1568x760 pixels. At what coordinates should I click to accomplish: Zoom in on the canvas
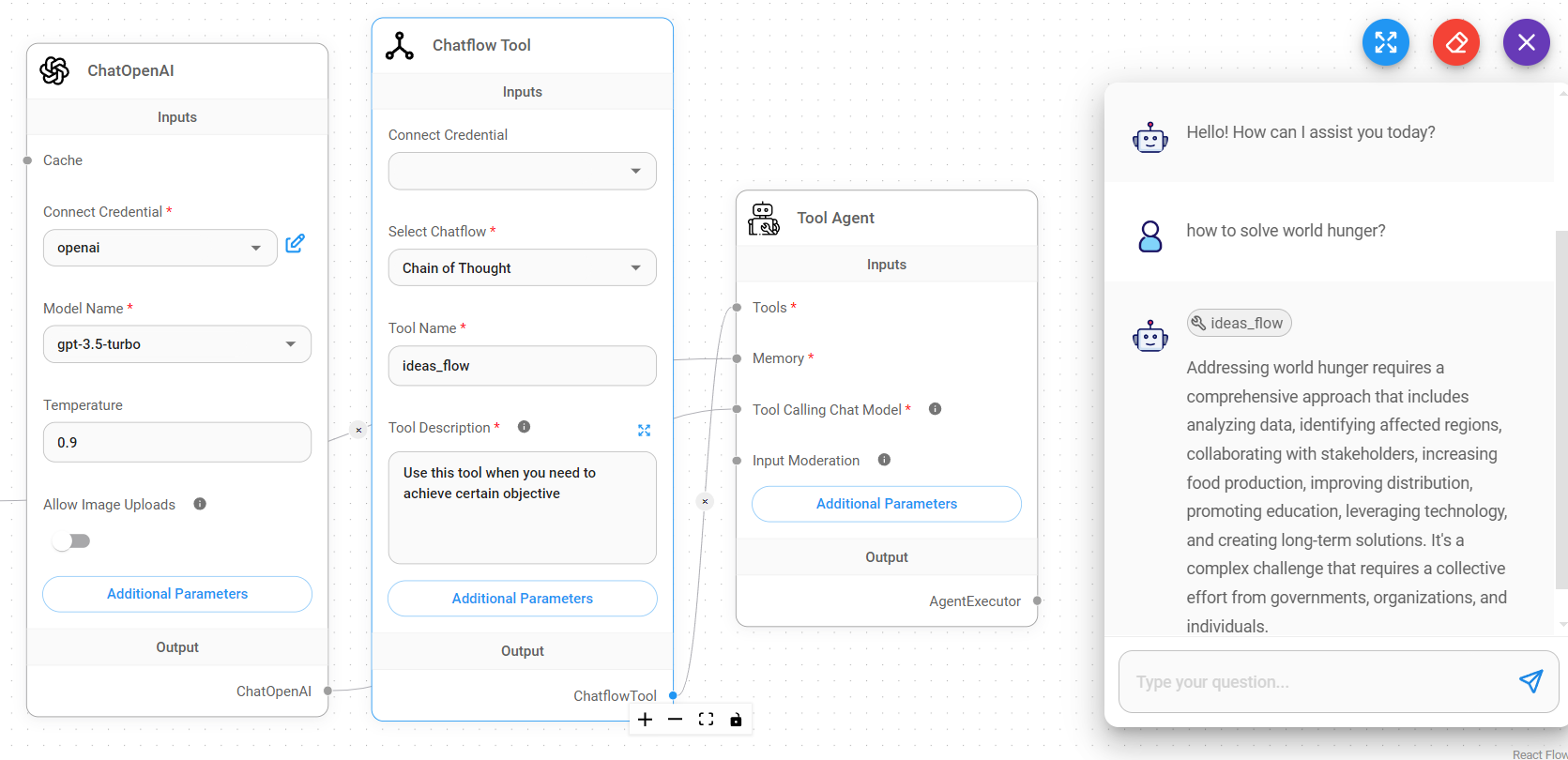click(646, 720)
